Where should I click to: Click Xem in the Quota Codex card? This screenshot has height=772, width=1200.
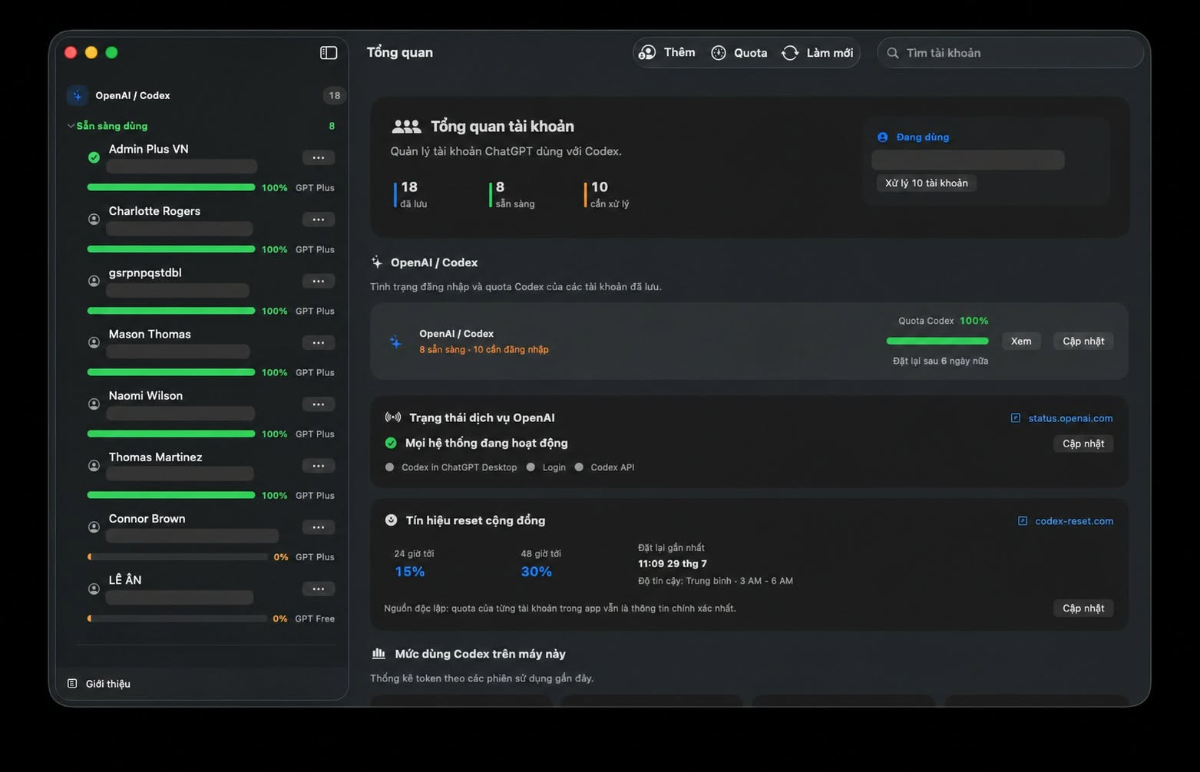coord(1021,341)
